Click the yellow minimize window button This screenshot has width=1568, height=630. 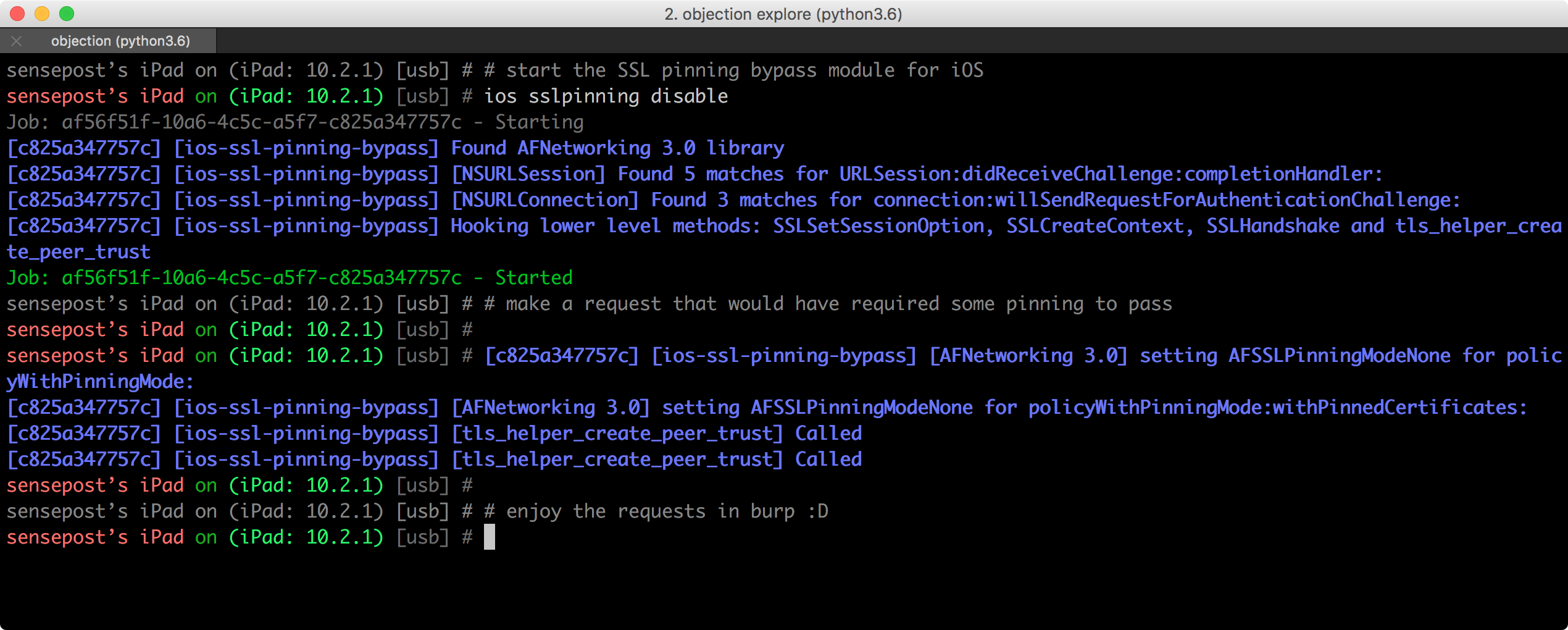pos(42,13)
